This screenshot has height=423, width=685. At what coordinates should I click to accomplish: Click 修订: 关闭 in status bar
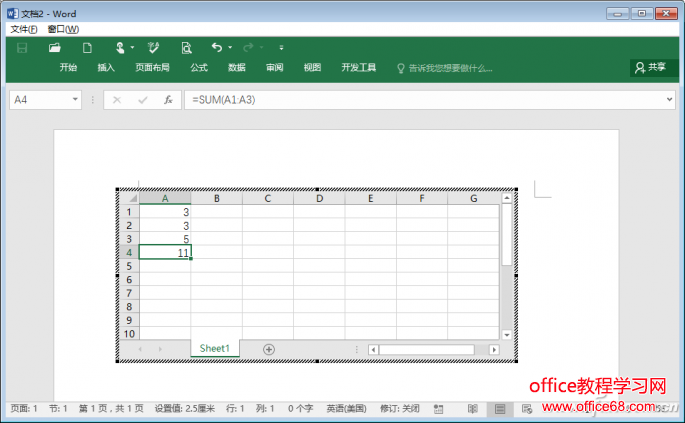400,409
